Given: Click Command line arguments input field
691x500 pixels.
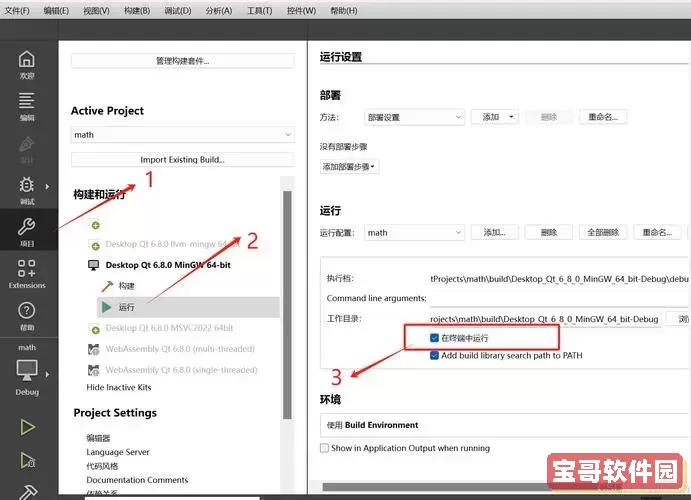Looking at the screenshot, I should pos(560,299).
